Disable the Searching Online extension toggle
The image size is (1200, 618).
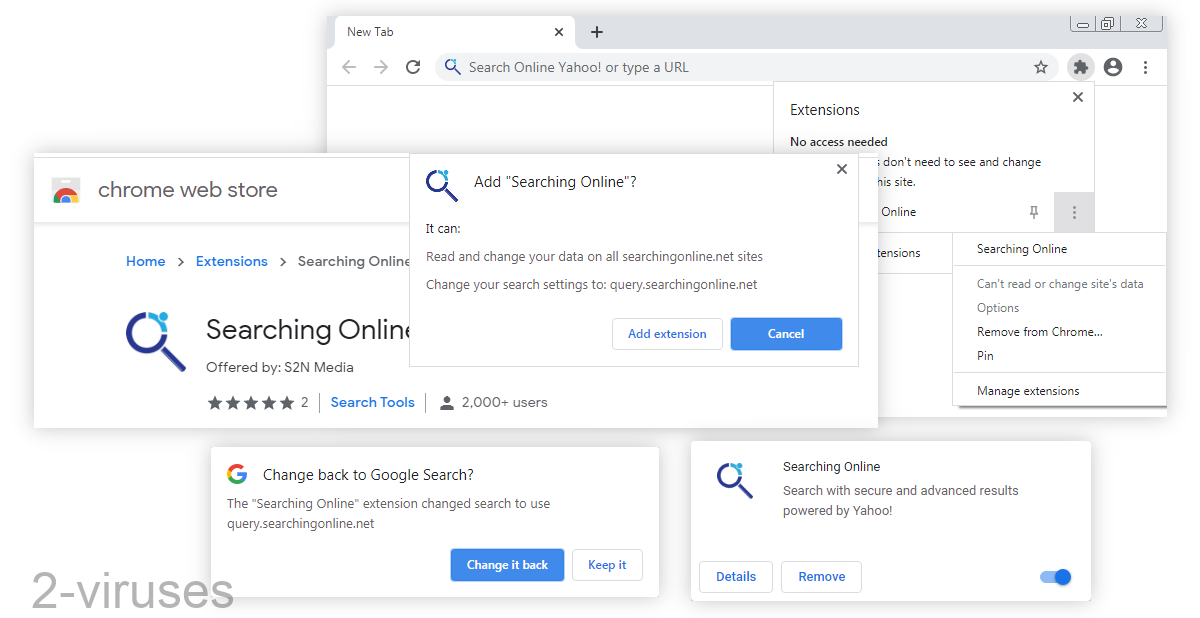pos(1054,577)
